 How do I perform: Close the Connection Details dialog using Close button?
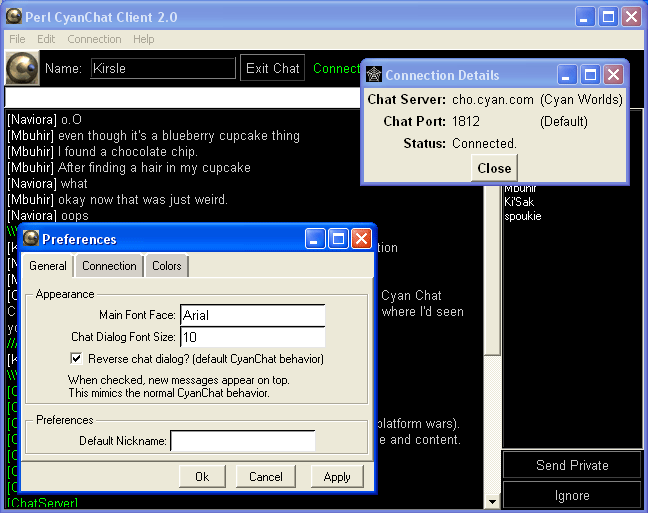[494, 168]
